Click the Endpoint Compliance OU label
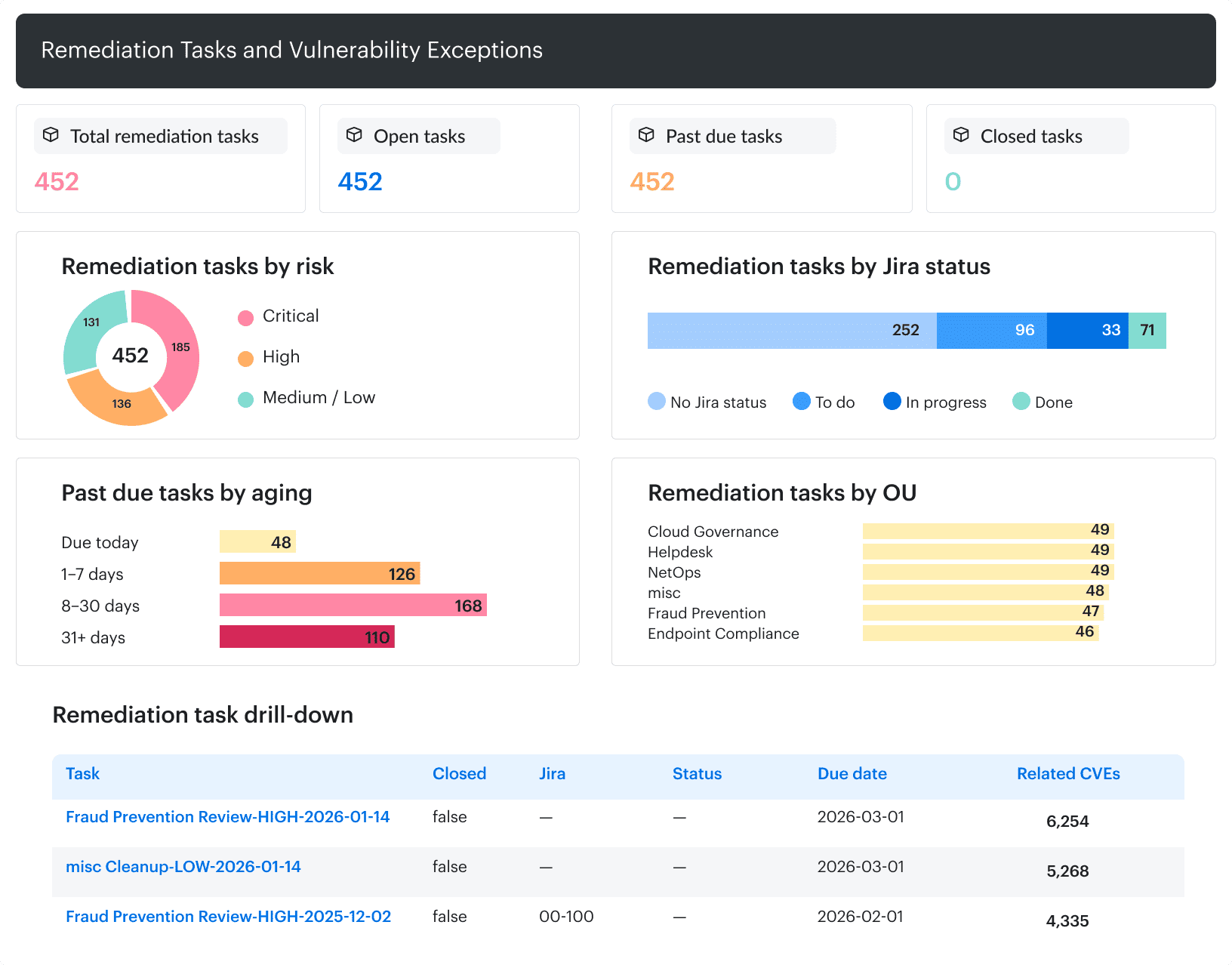1232x965 pixels. (x=723, y=634)
